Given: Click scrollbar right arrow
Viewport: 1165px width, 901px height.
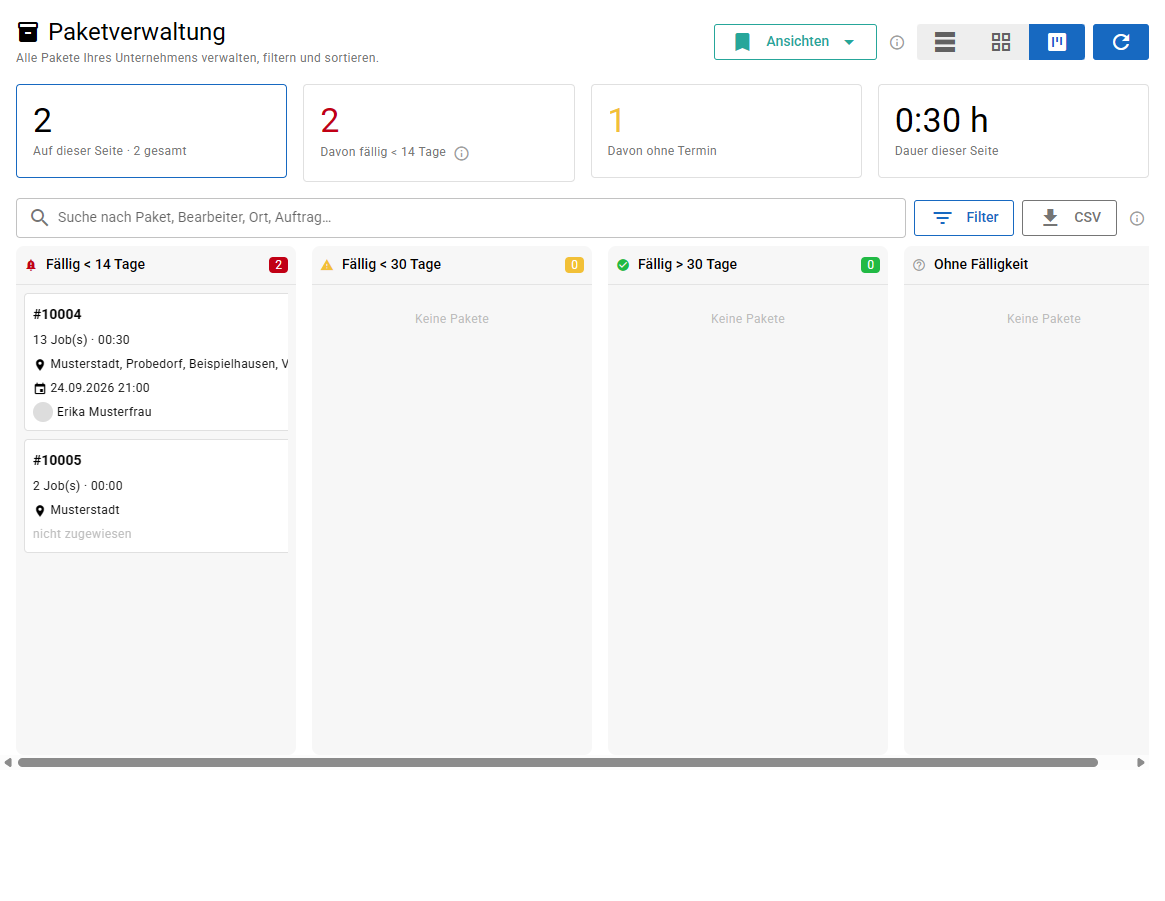Looking at the screenshot, I should [x=1140, y=763].
